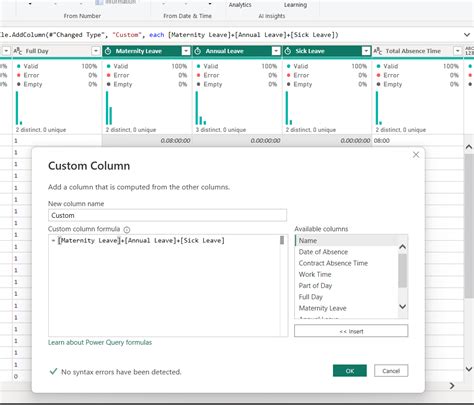The image size is (474, 405).
Task: Open the Full Day column filter dropdown
Action: pos(96,51)
